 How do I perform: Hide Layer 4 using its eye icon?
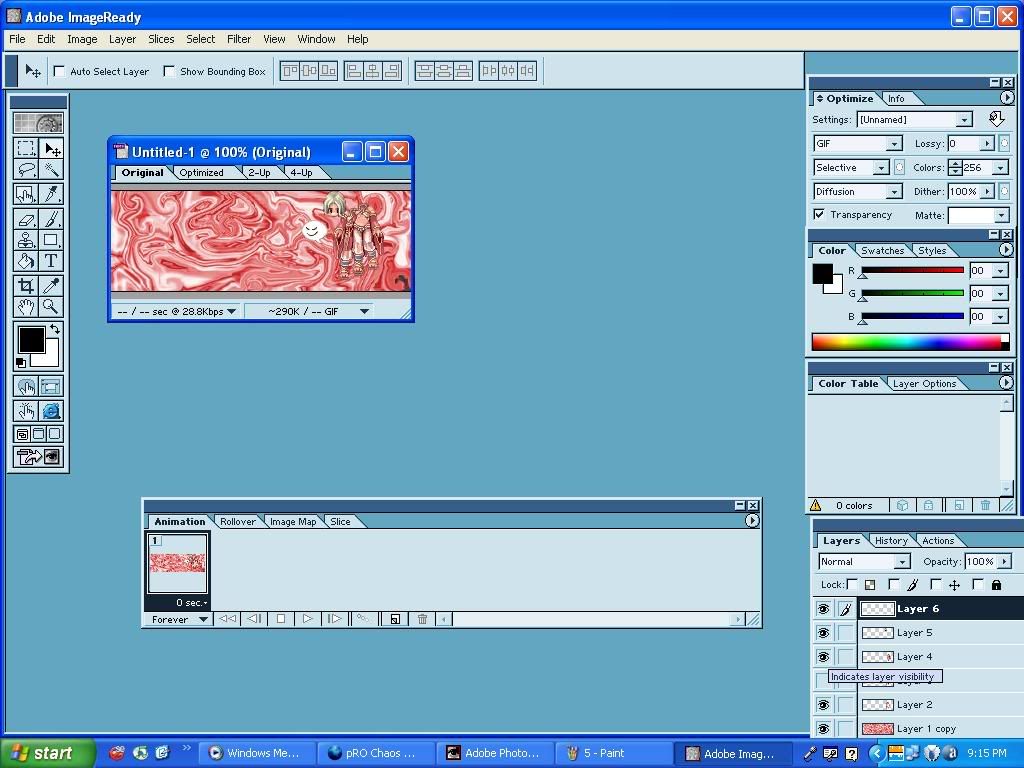click(x=823, y=657)
